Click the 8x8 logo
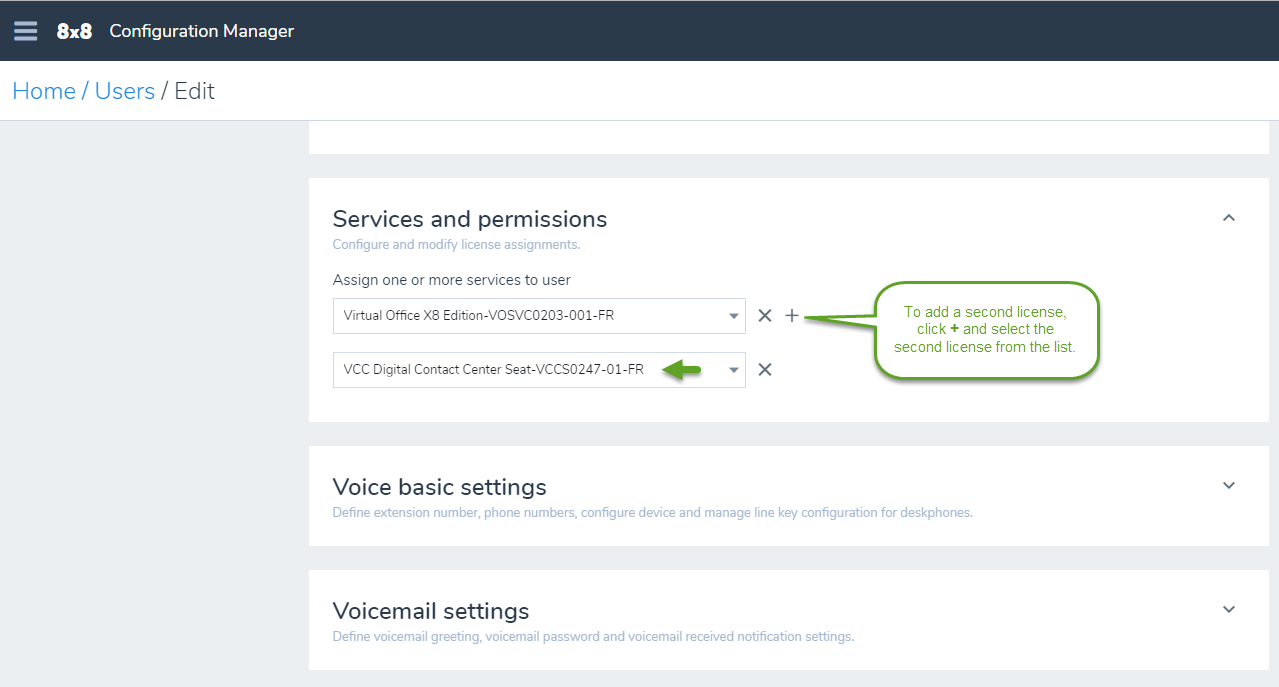1279x687 pixels. [x=74, y=31]
